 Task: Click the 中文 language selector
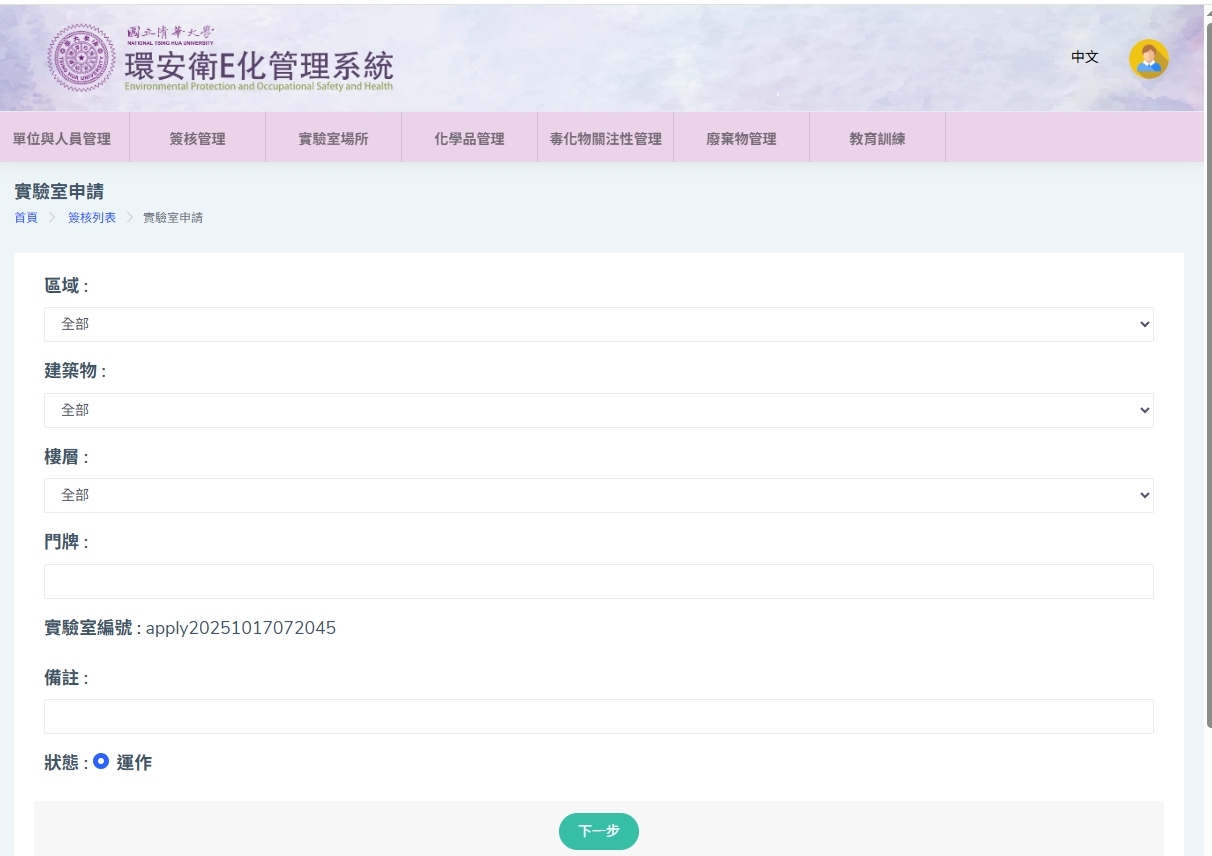tap(1085, 57)
